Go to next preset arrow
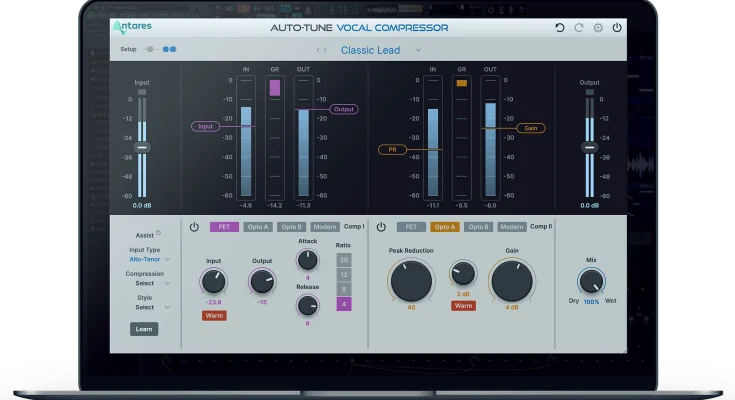Viewport: 735px width, 400px height. [x=325, y=49]
